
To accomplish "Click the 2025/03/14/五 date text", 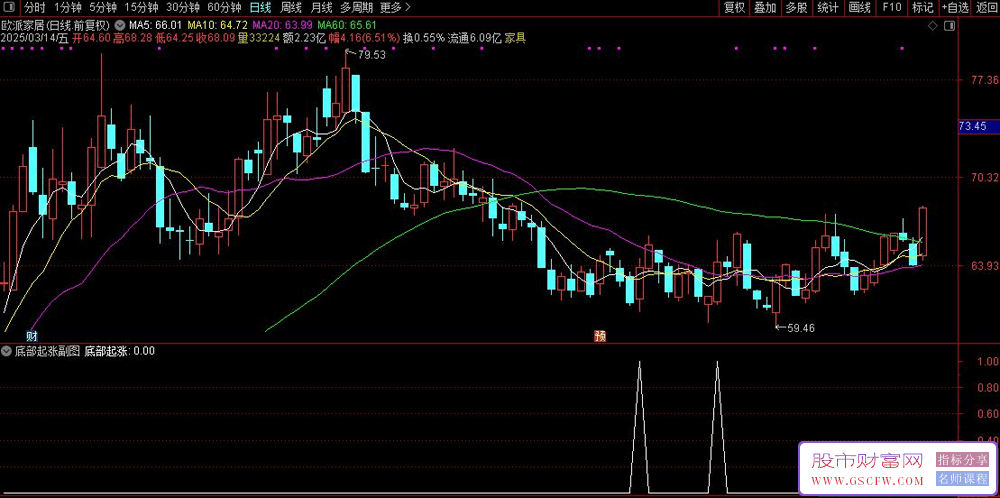I will (35, 38).
